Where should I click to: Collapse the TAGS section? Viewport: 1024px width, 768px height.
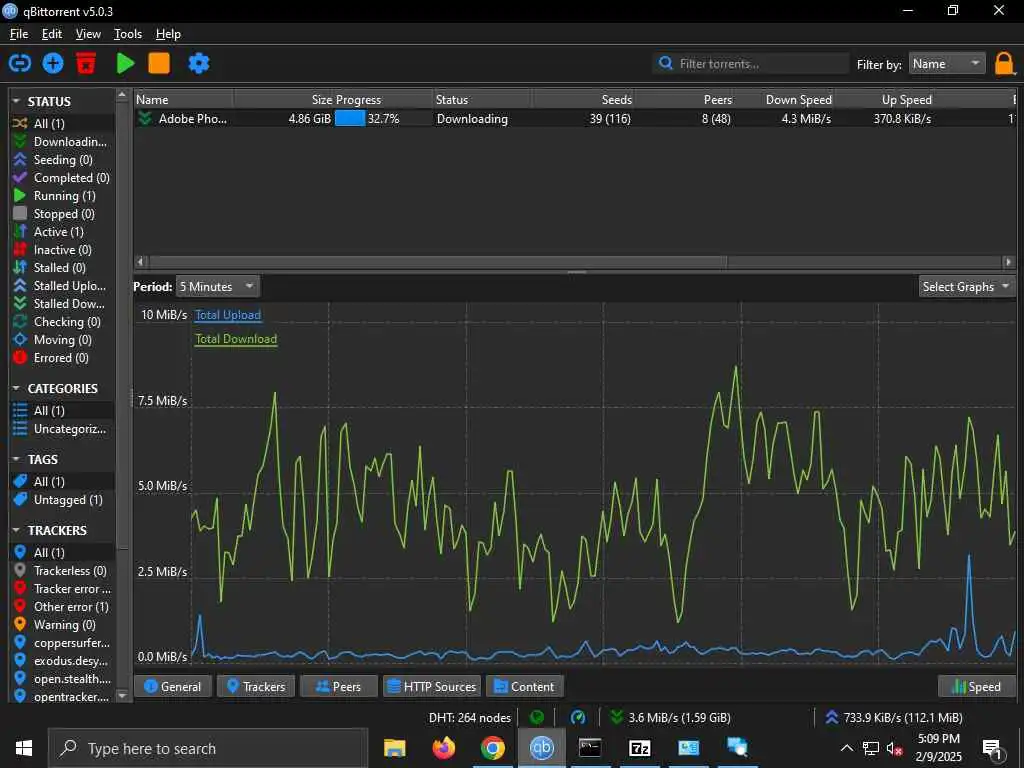click(x=16, y=460)
